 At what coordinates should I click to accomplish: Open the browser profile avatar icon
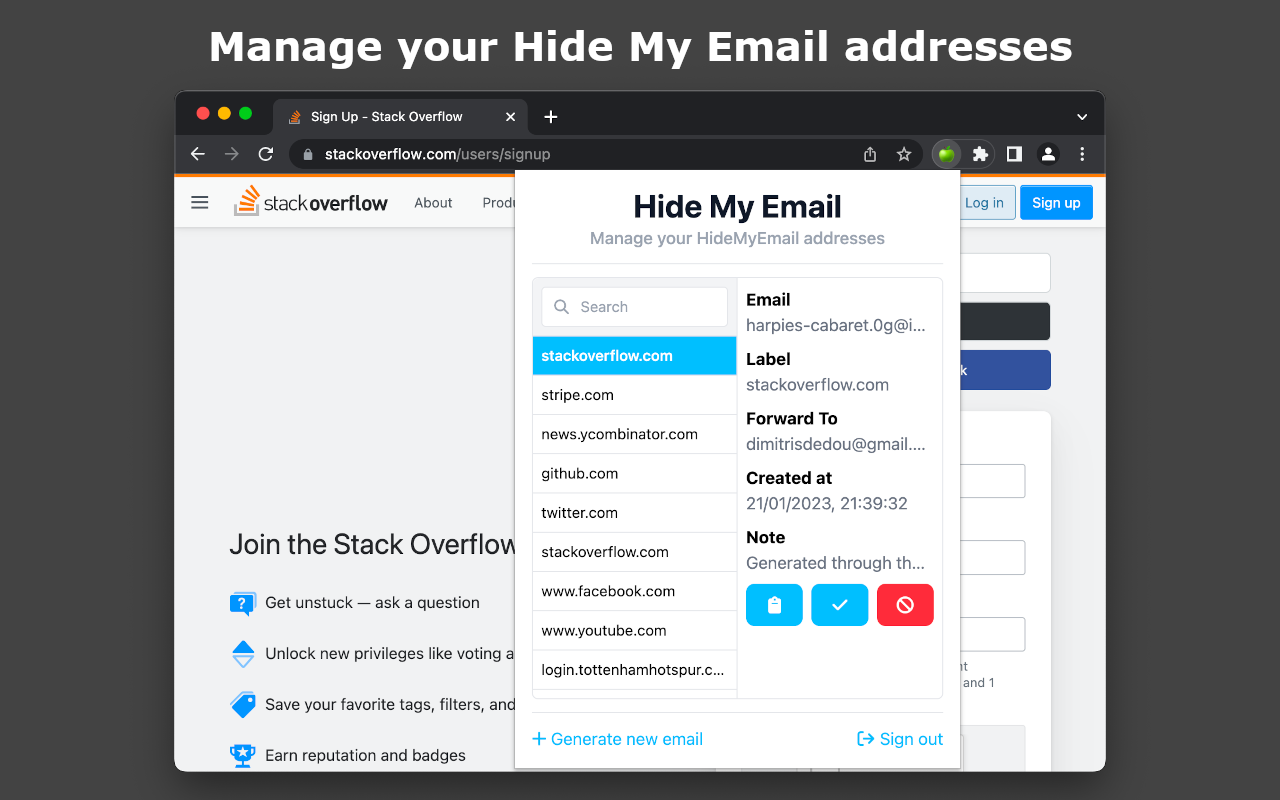tap(1048, 154)
